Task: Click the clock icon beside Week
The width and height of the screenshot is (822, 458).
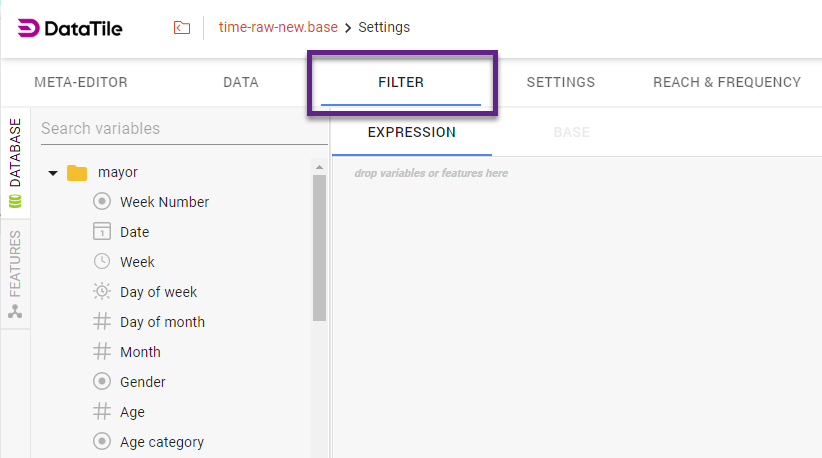Action: click(x=101, y=262)
